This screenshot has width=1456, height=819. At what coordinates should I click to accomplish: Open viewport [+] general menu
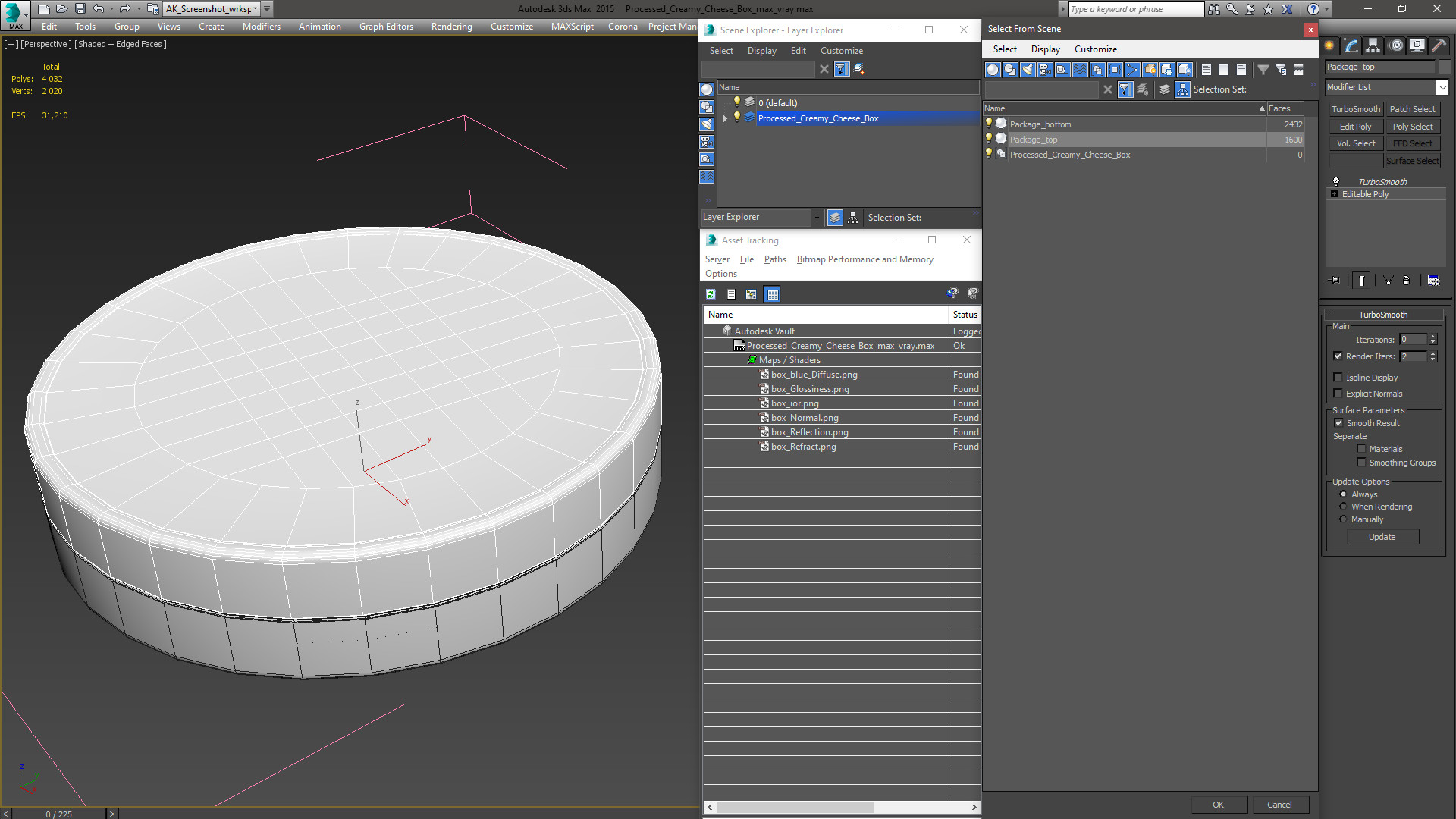11,44
